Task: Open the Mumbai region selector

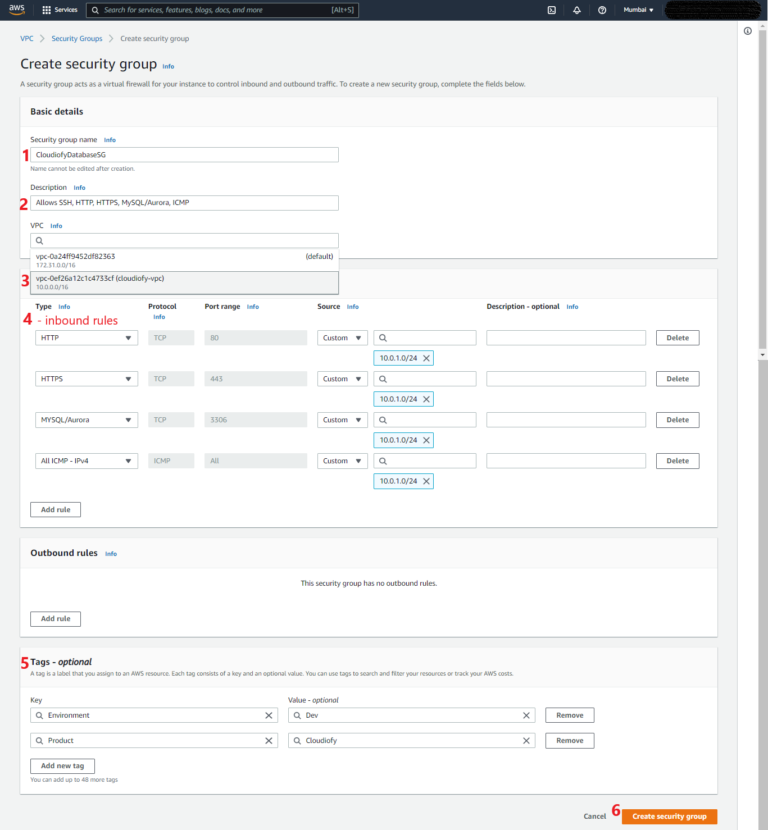Action: [x=638, y=10]
